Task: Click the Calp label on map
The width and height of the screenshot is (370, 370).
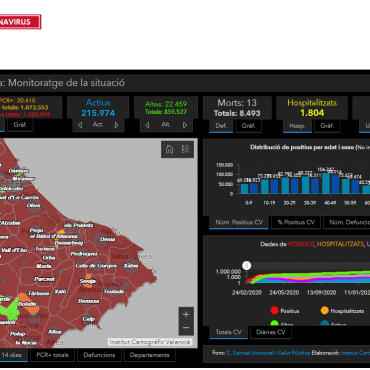Action: [x=89, y=319]
